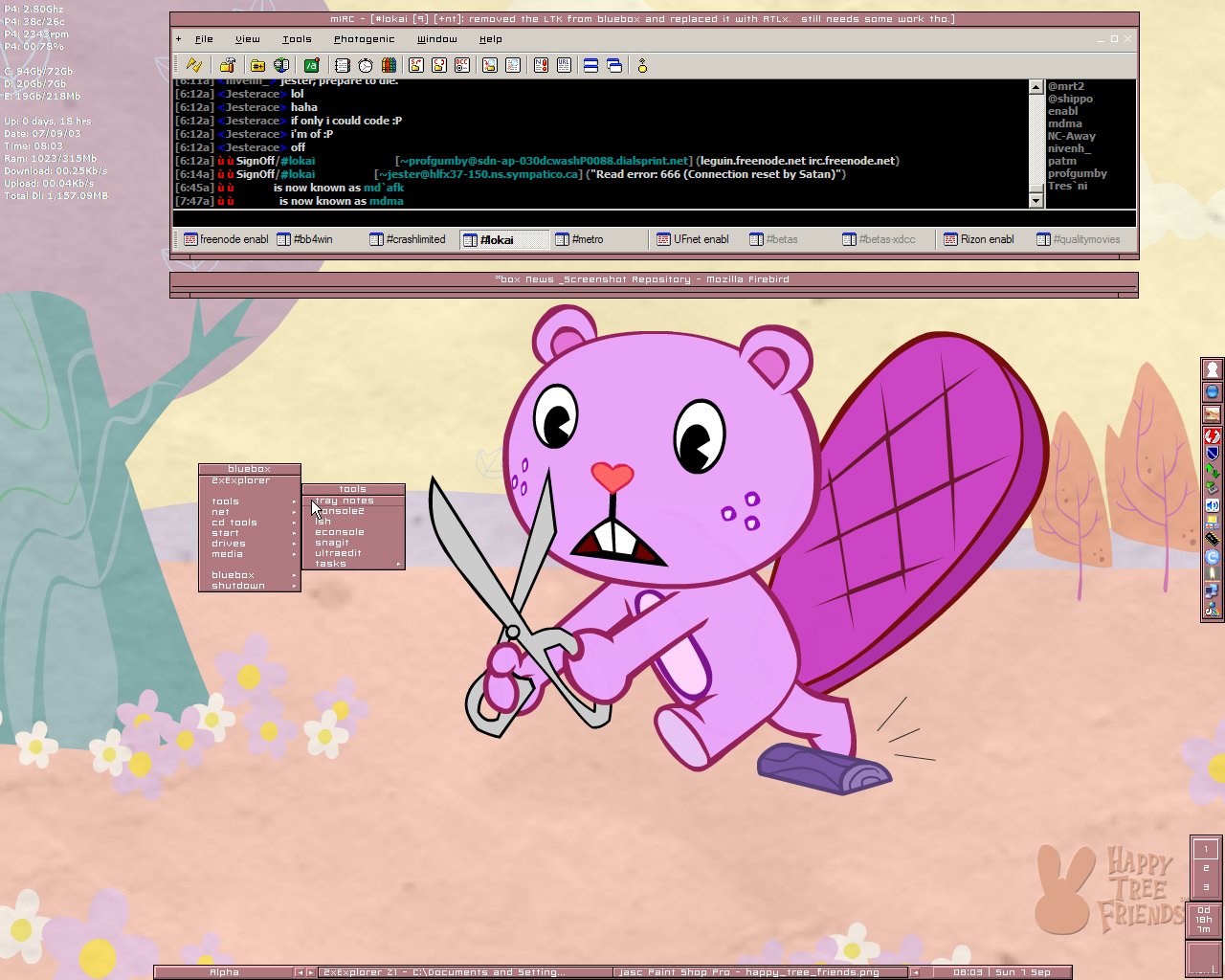Launch ultraedit from the tools submenu
This screenshot has height=980, width=1225.
353,553
